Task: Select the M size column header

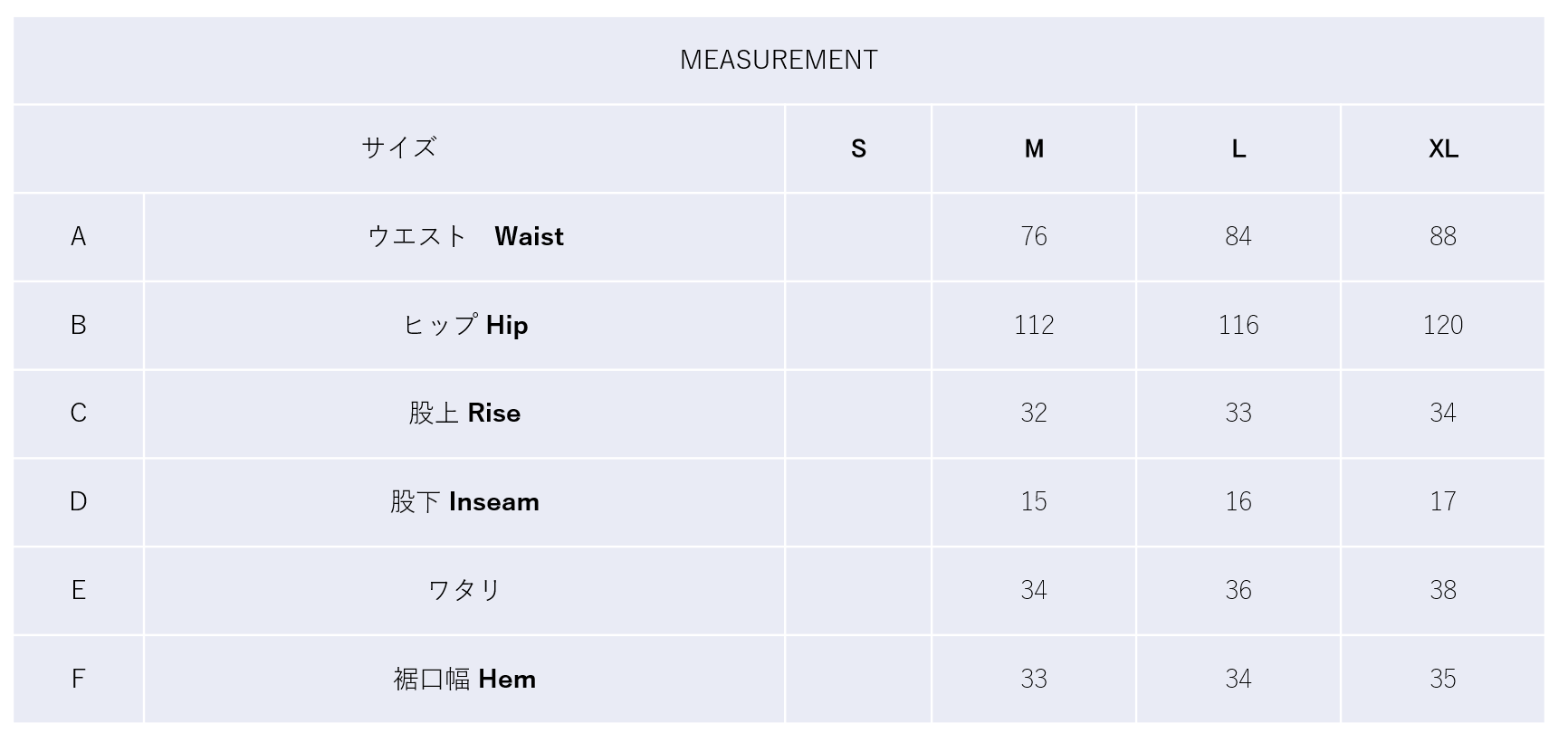Action: pyautogui.click(x=1034, y=148)
